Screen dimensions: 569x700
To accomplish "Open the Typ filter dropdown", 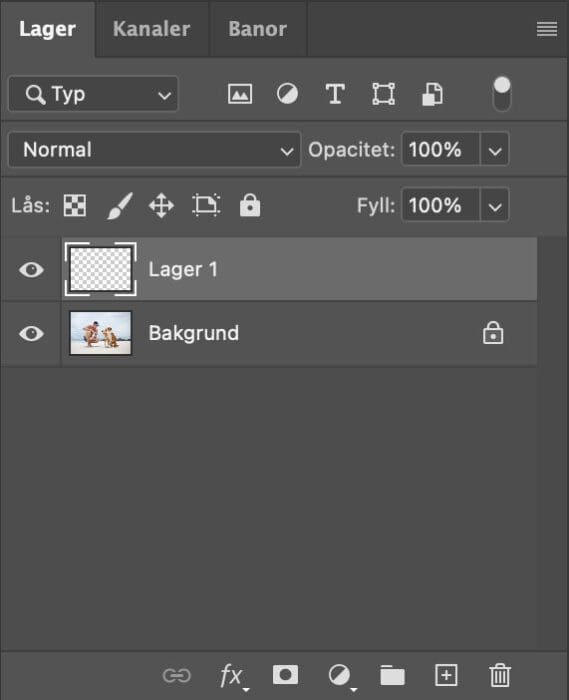I will click(x=93, y=94).
